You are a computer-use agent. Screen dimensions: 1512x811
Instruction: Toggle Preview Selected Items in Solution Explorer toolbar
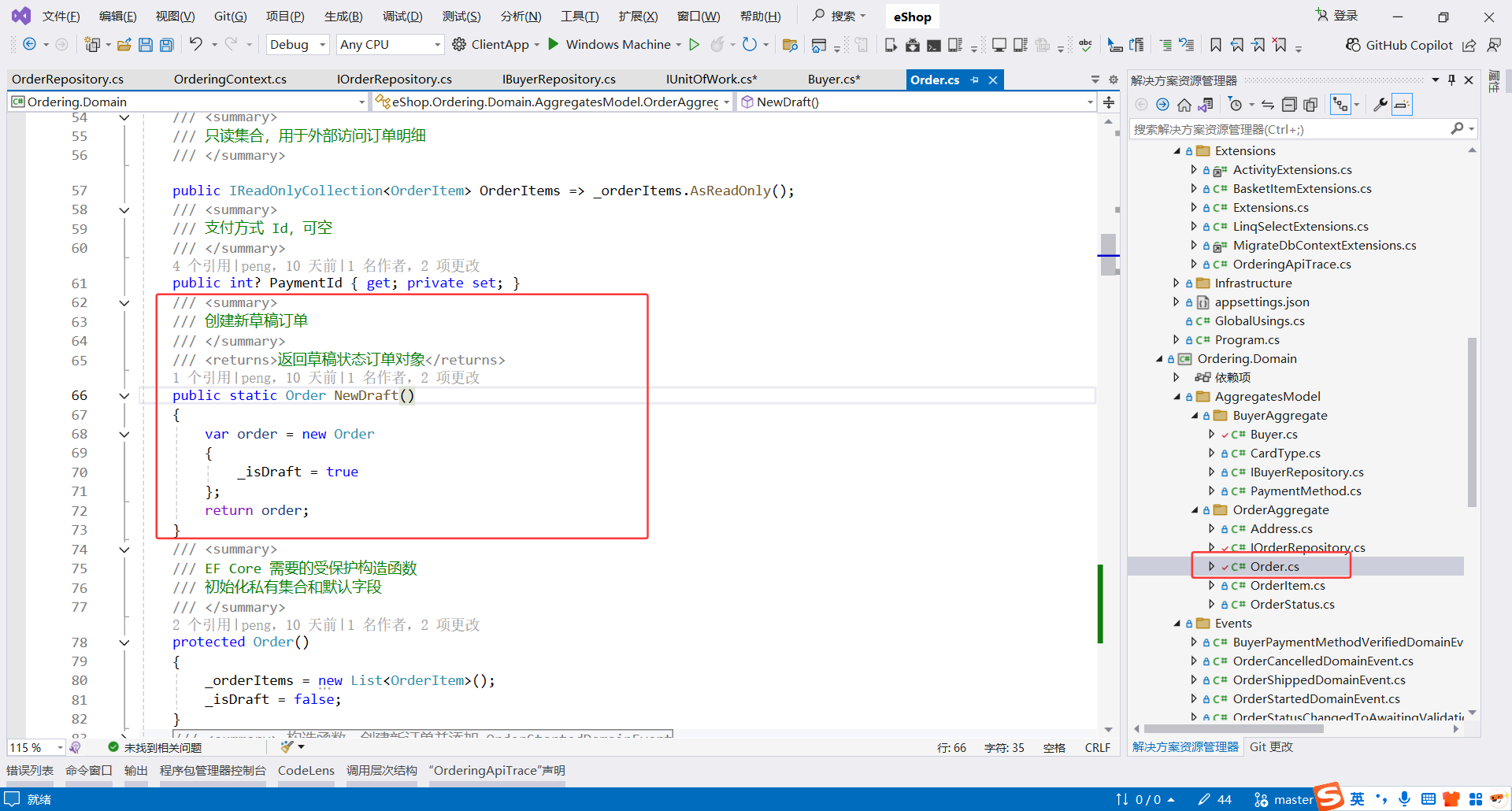pyautogui.click(x=1403, y=105)
